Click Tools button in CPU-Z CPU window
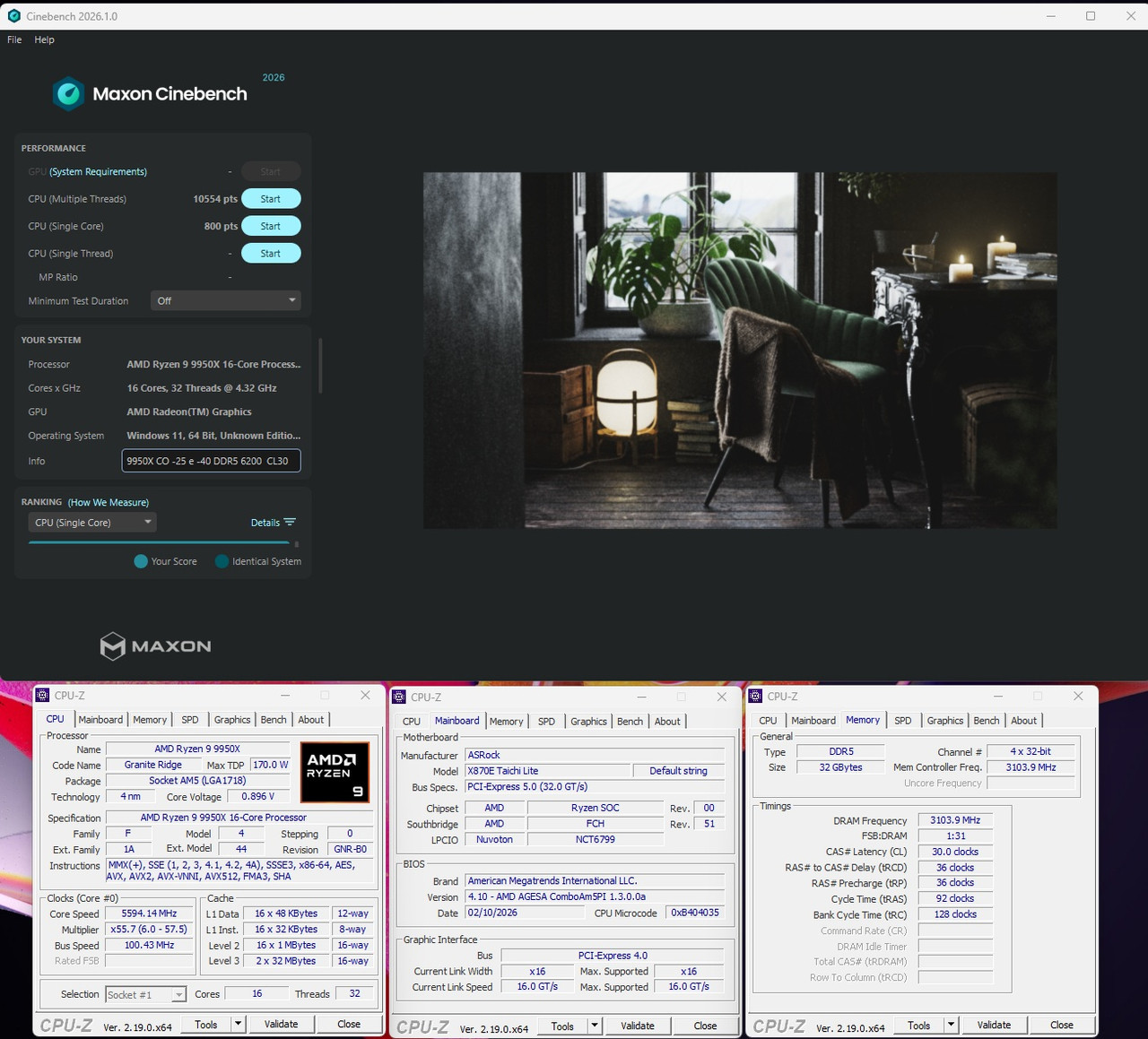This screenshot has height=1039, width=1148. [x=206, y=1024]
